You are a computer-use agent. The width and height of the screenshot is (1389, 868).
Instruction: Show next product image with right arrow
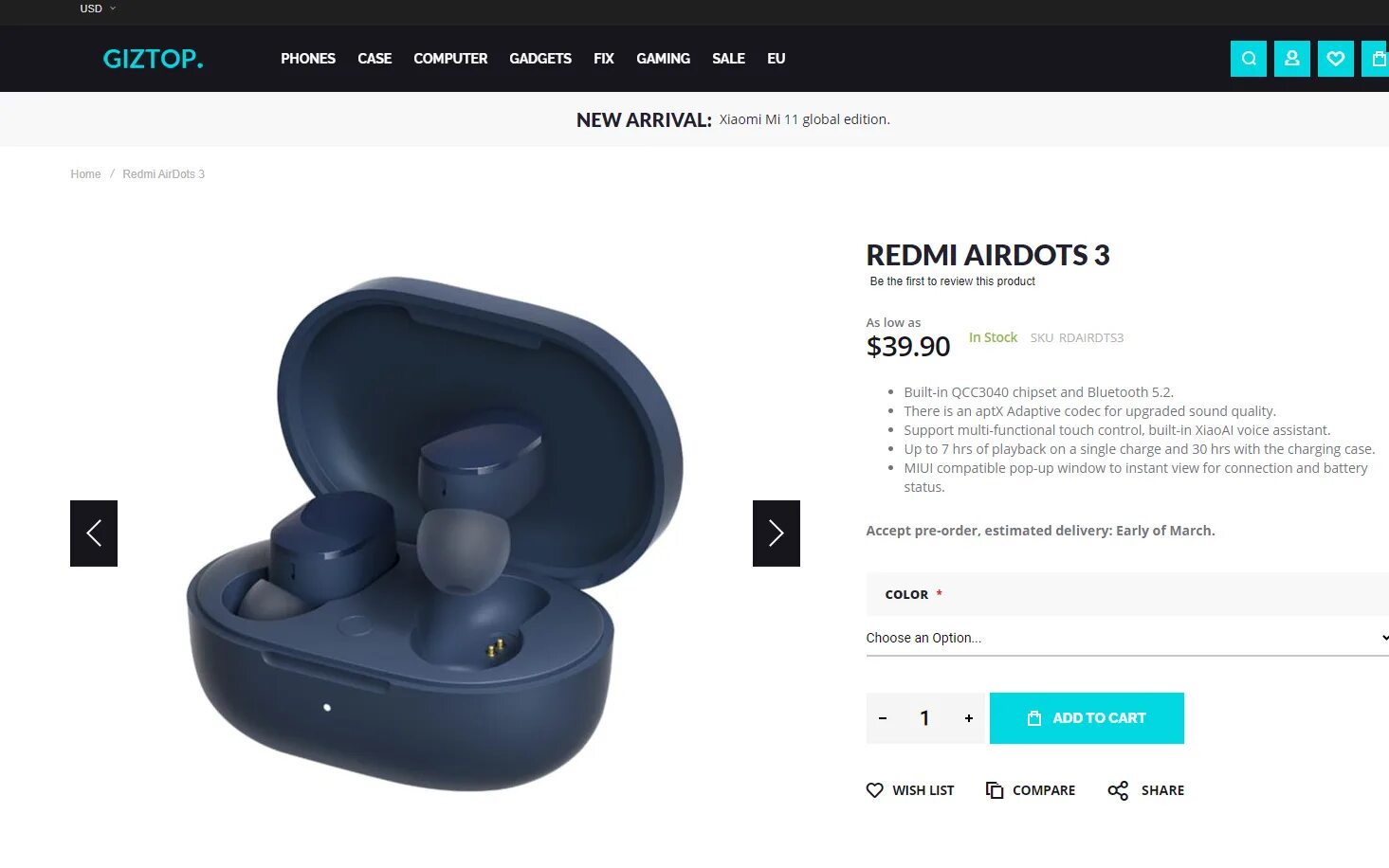[776, 533]
